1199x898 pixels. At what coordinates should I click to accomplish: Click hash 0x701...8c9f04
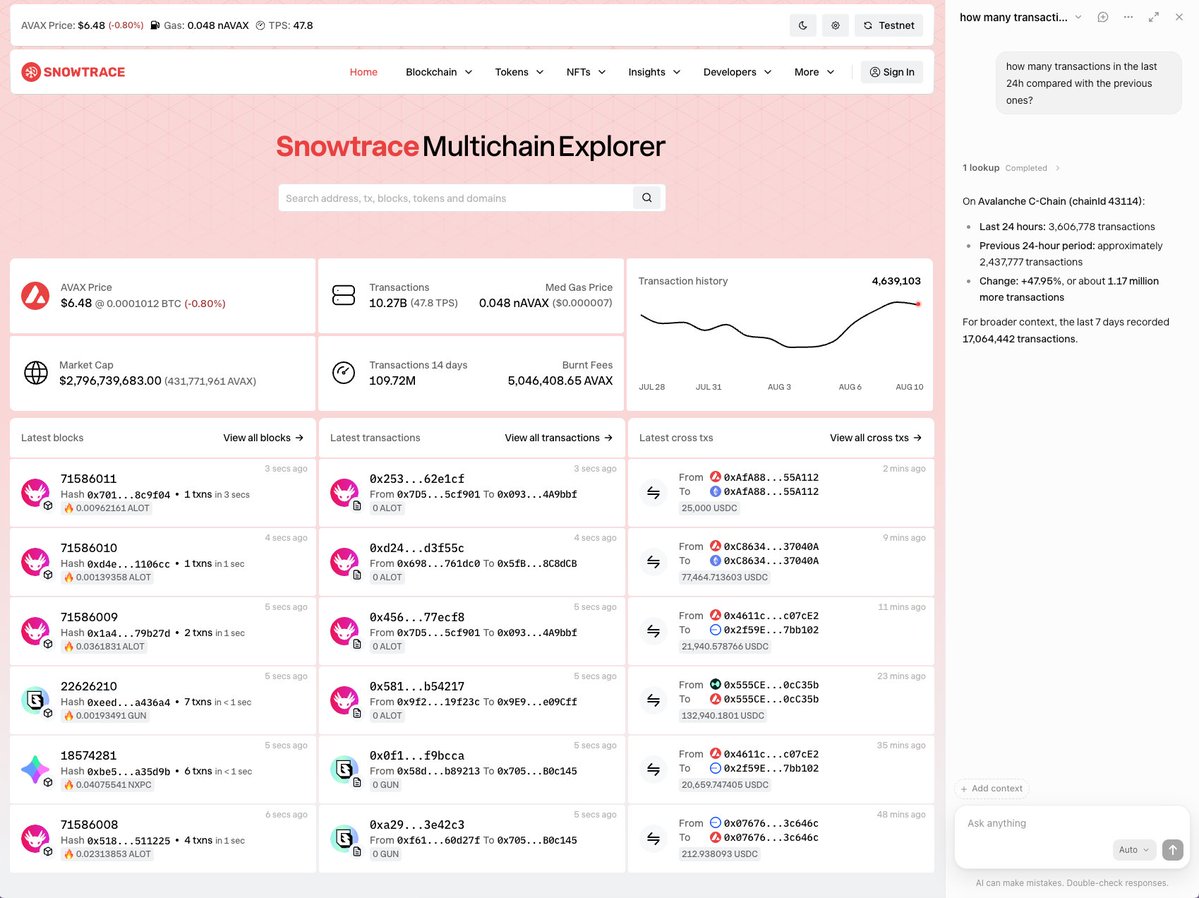pos(128,495)
